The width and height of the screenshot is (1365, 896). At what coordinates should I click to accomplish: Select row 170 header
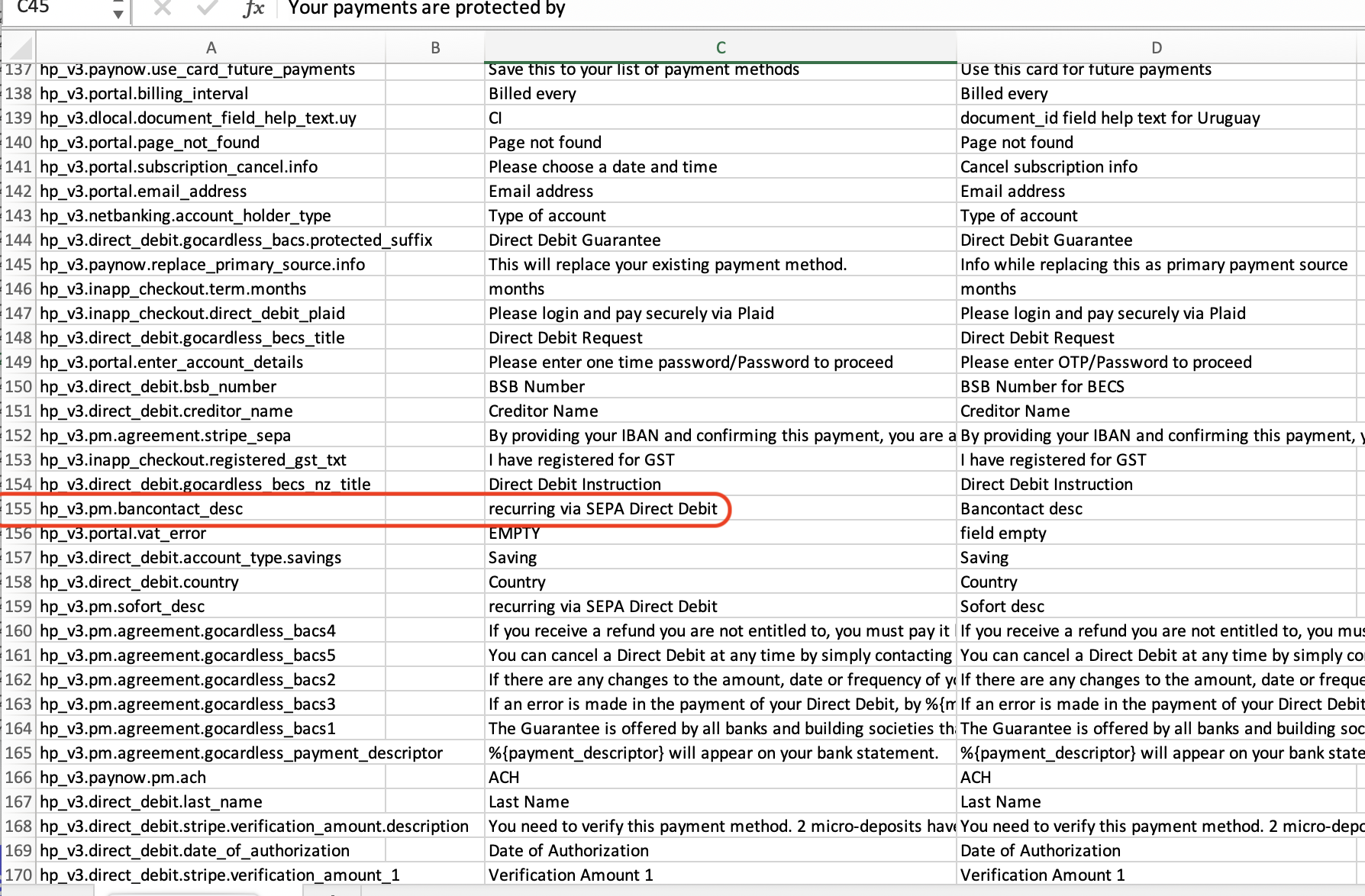[x=19, y=875]
